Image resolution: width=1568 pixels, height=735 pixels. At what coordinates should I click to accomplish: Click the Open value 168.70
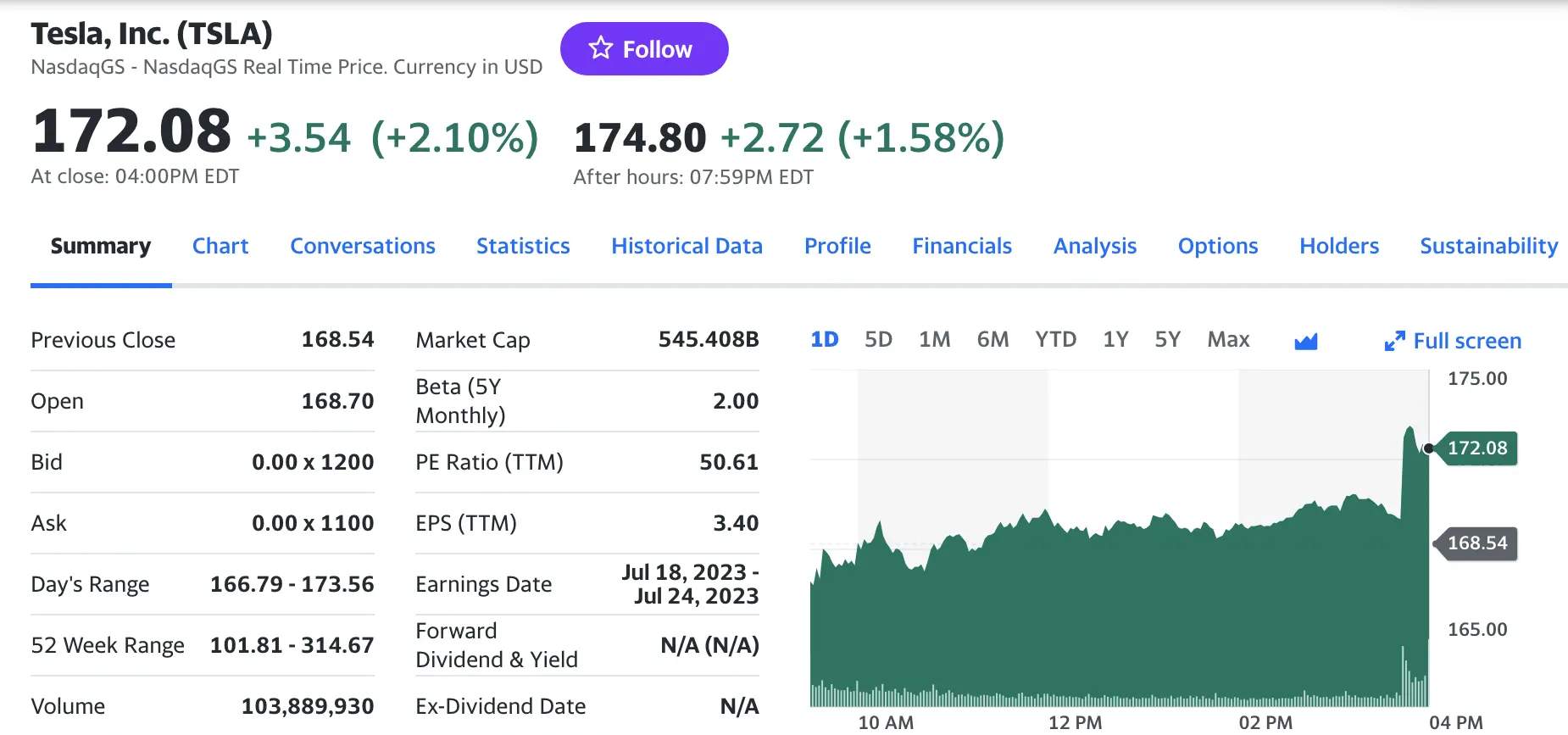pyautogui.click(x=338, y=401)
